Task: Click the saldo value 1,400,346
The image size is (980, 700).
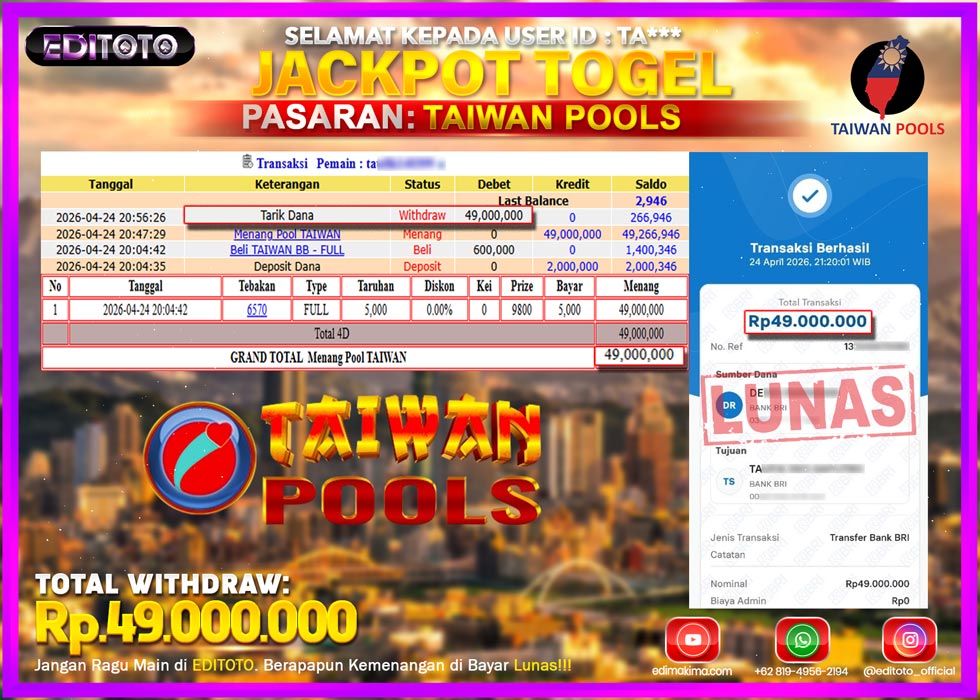Action: pyautogui.click(x=651, y=250)
